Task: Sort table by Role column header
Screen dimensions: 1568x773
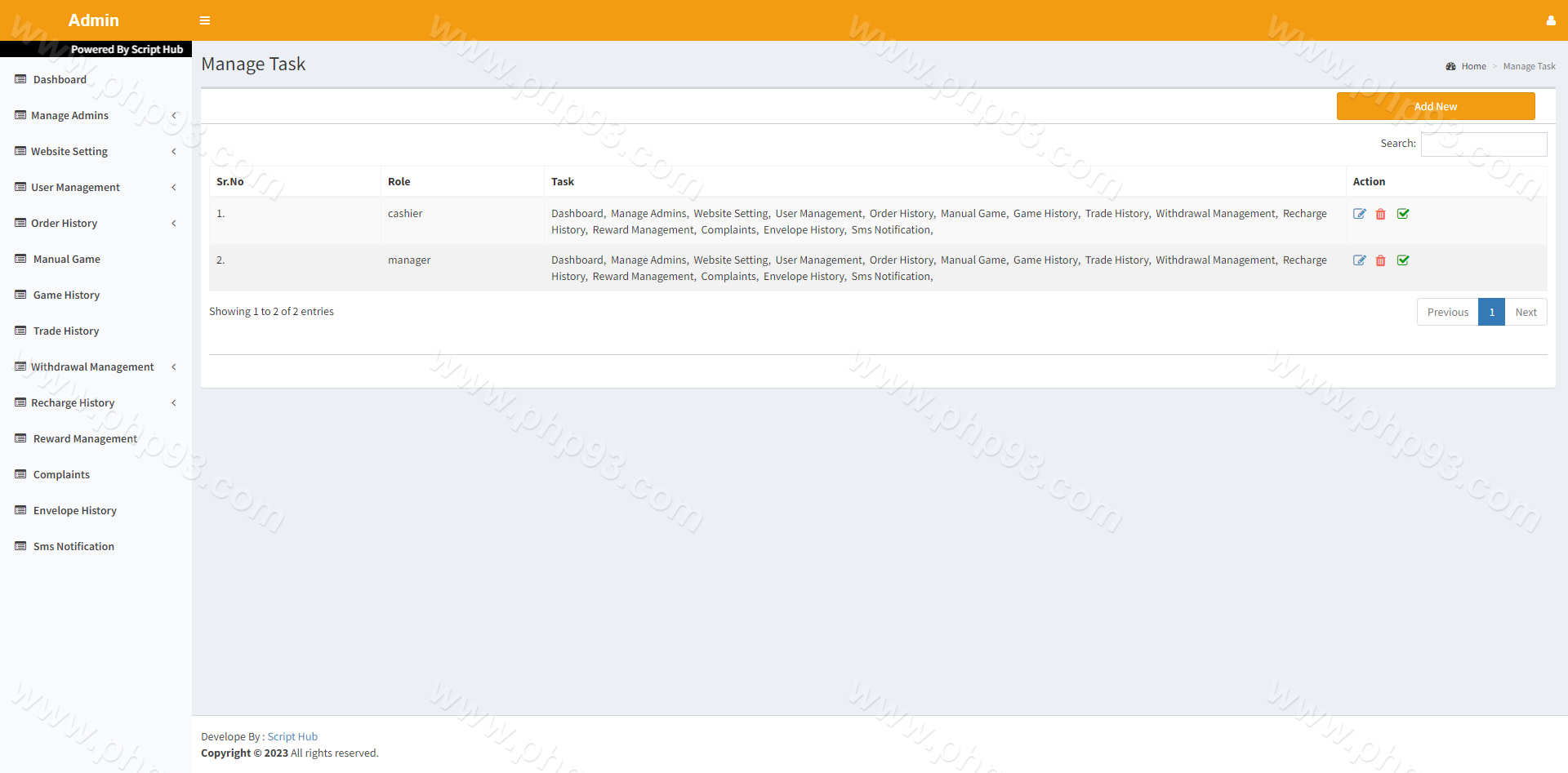Action: pyautogui.click(x=399, y=182)
